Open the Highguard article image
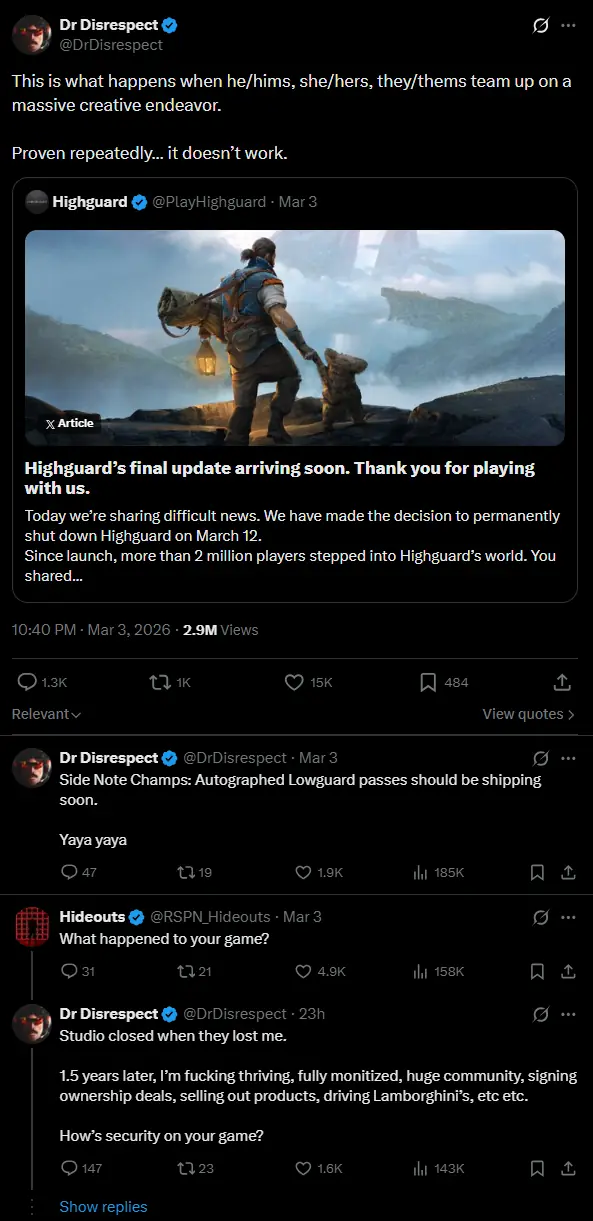The width and height of the screenshot is (593, 1221). pos(295,338)
